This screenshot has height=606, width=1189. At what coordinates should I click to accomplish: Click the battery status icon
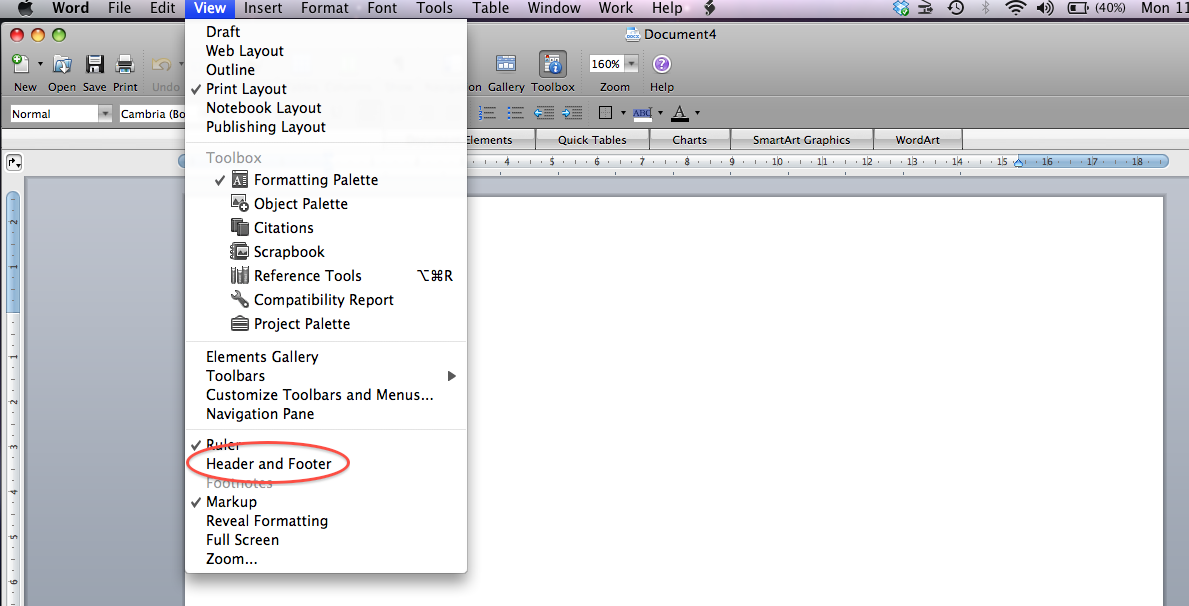(1078, 8)
